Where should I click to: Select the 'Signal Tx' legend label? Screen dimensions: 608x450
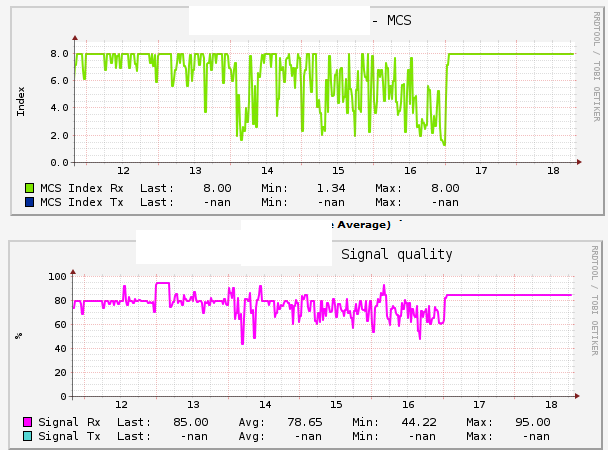pyautogui.click(x=69, y=436)
